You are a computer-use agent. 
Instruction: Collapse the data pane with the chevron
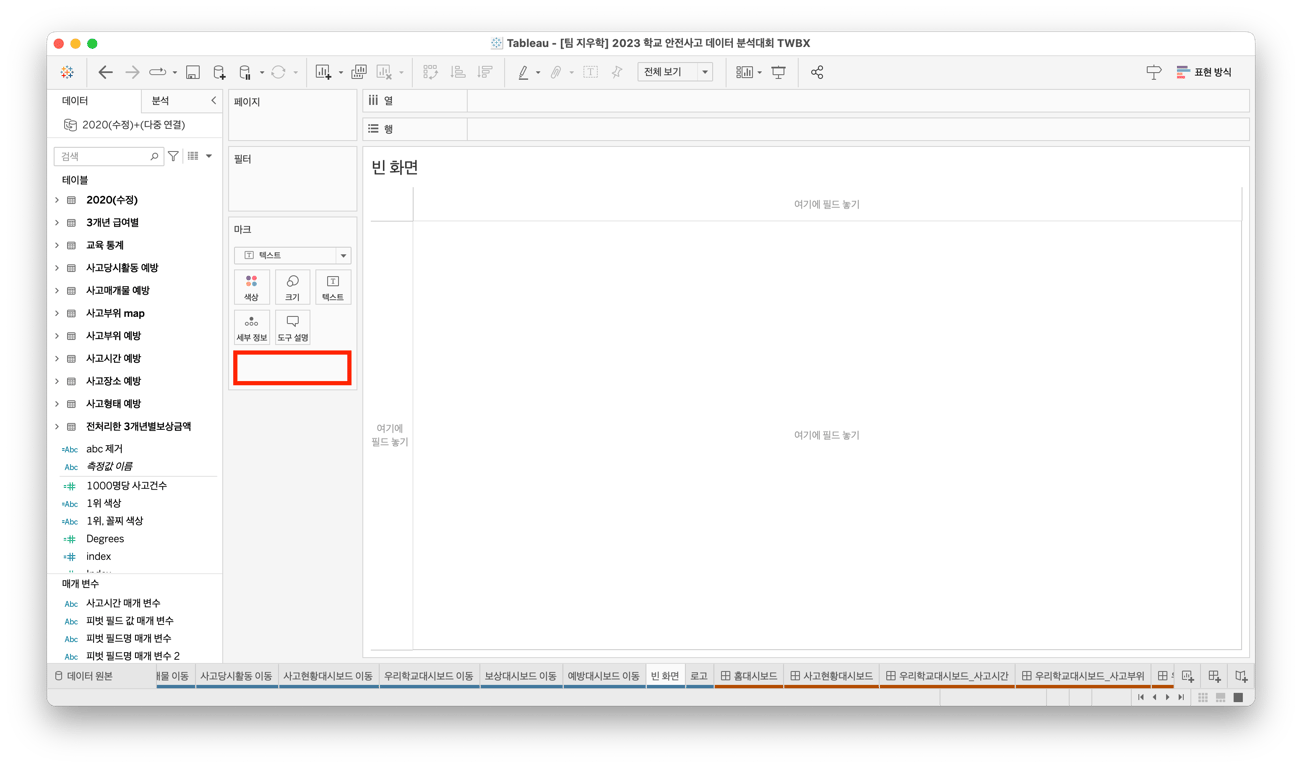point(213,101)
